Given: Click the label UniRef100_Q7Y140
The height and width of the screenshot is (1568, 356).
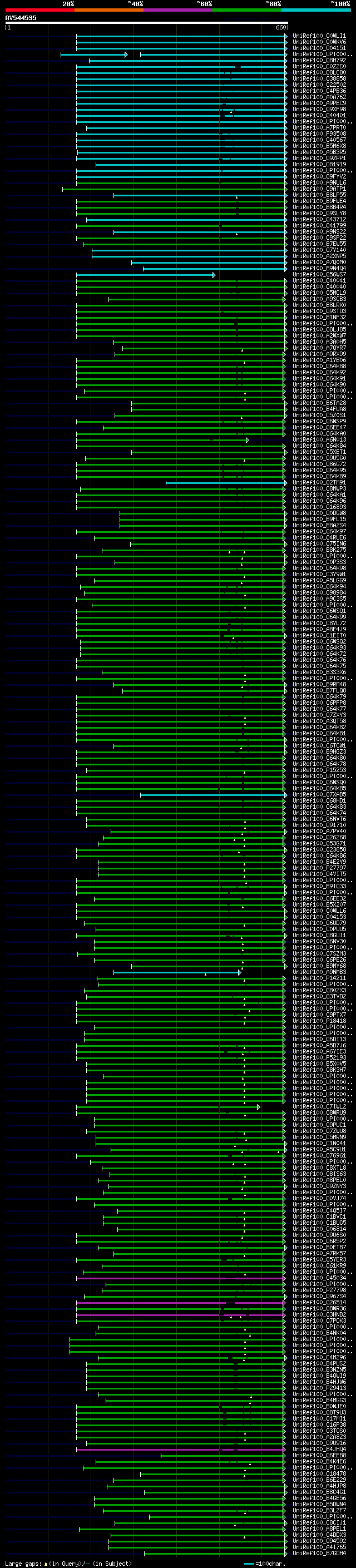Looking at the screenshot, I should point(319,250).
